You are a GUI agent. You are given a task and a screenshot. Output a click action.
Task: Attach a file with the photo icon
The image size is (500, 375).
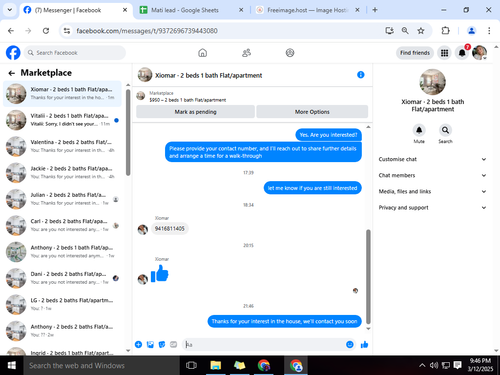click(x=150, y=344)
